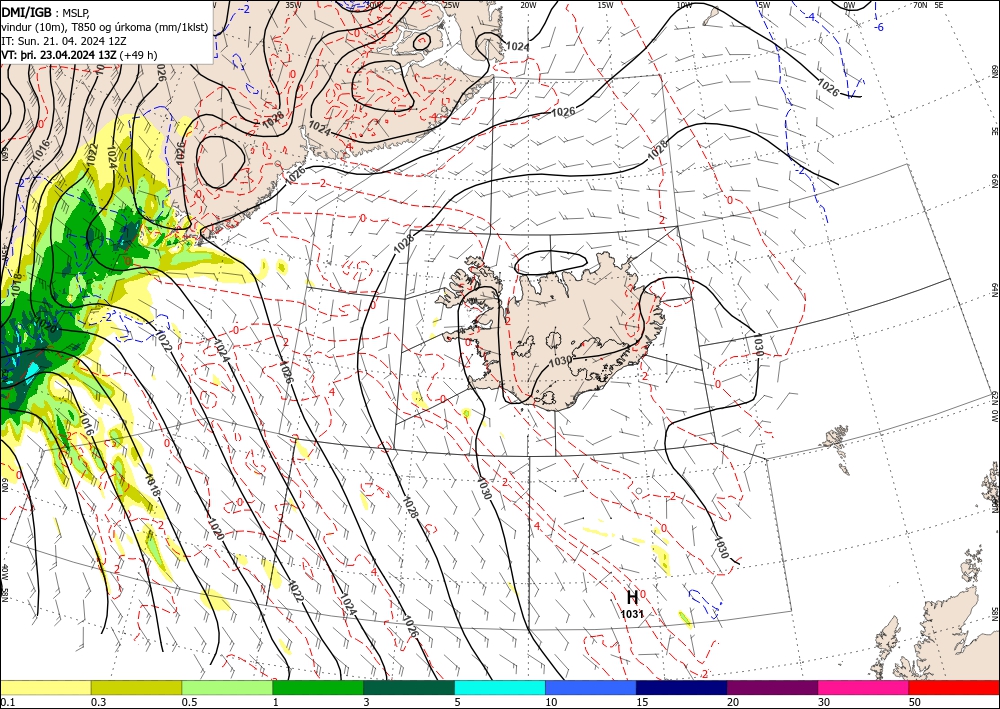
Task: Click the '35W' longitude label
Action: [x=293, y=5]
